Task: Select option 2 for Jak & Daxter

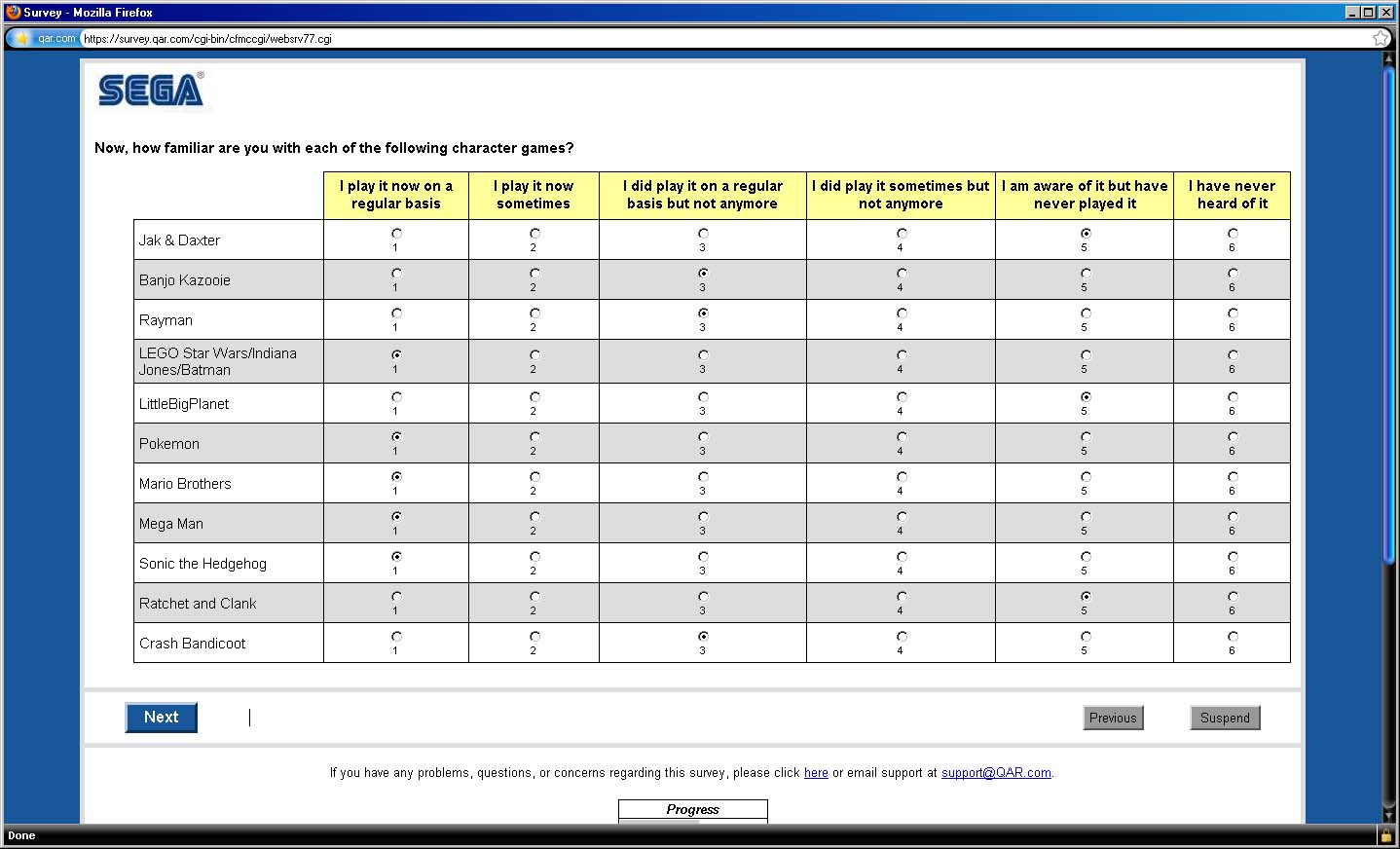Action: click(534, 234)
